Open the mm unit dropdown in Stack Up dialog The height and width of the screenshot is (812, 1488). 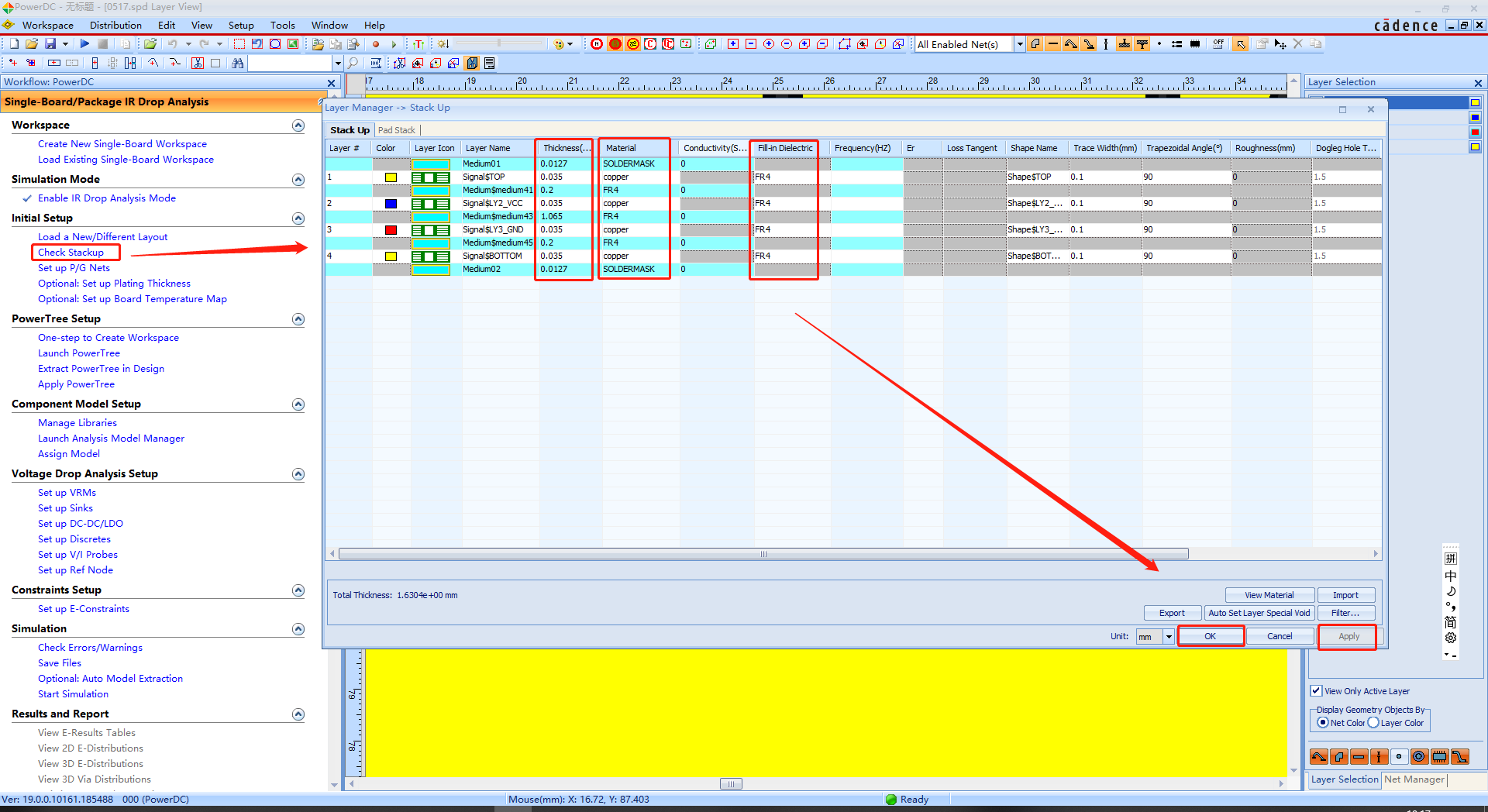(1169, 636)
